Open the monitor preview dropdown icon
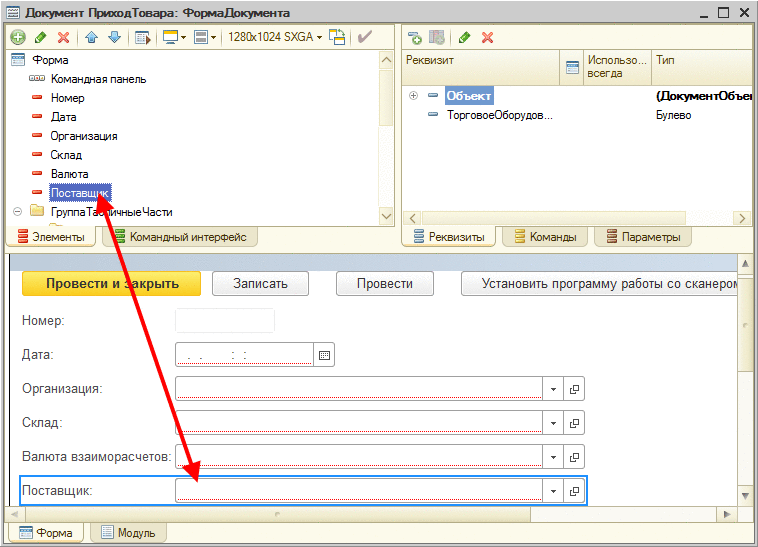This screenshot has width=758, height=547. [x=175, y=37]
